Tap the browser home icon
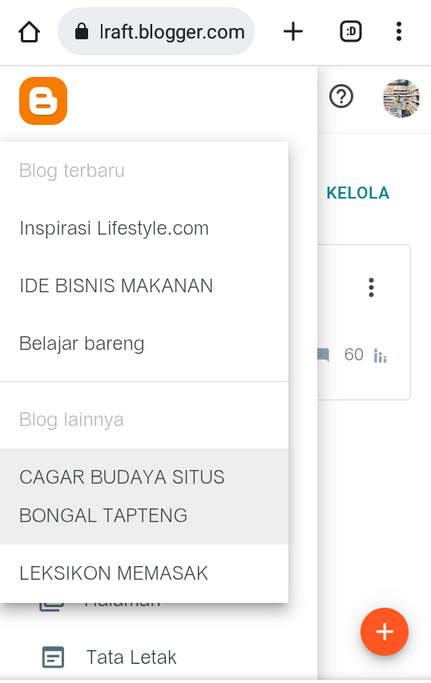Image resolution: width=431 pixels, height=683 pixels. pyautogui.click(x=29, y=32)
